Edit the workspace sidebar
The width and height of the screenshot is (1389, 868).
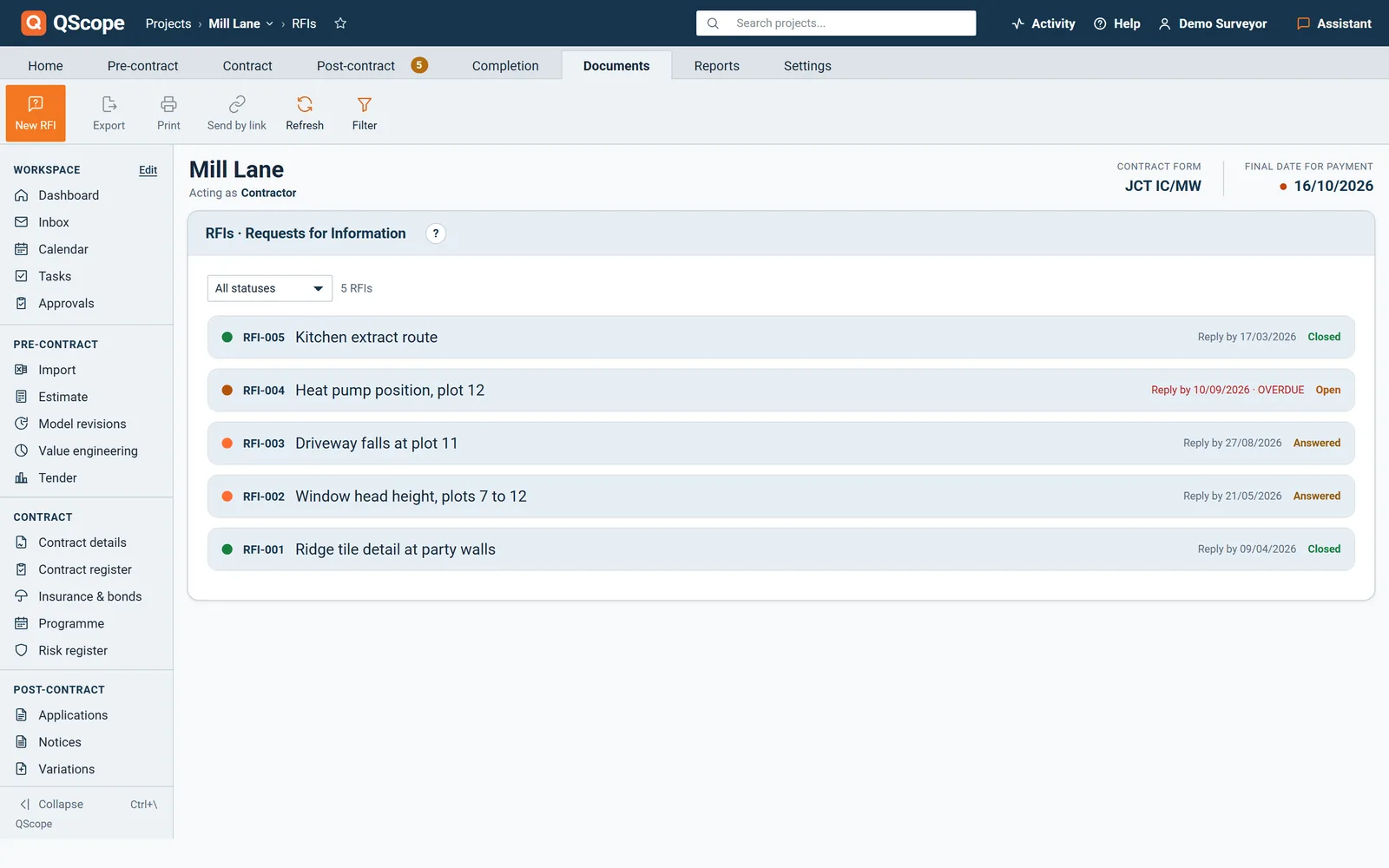pos(148,170)
